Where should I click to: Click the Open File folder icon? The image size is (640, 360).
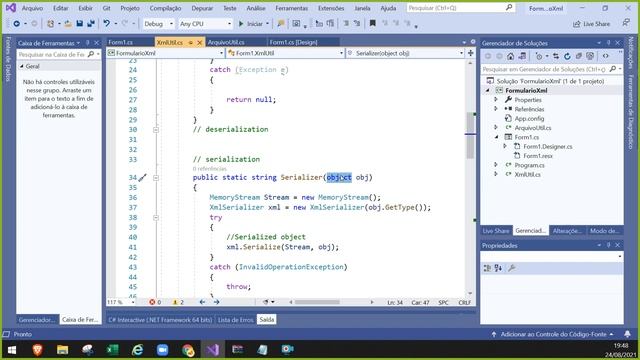(x=68, y=24)
